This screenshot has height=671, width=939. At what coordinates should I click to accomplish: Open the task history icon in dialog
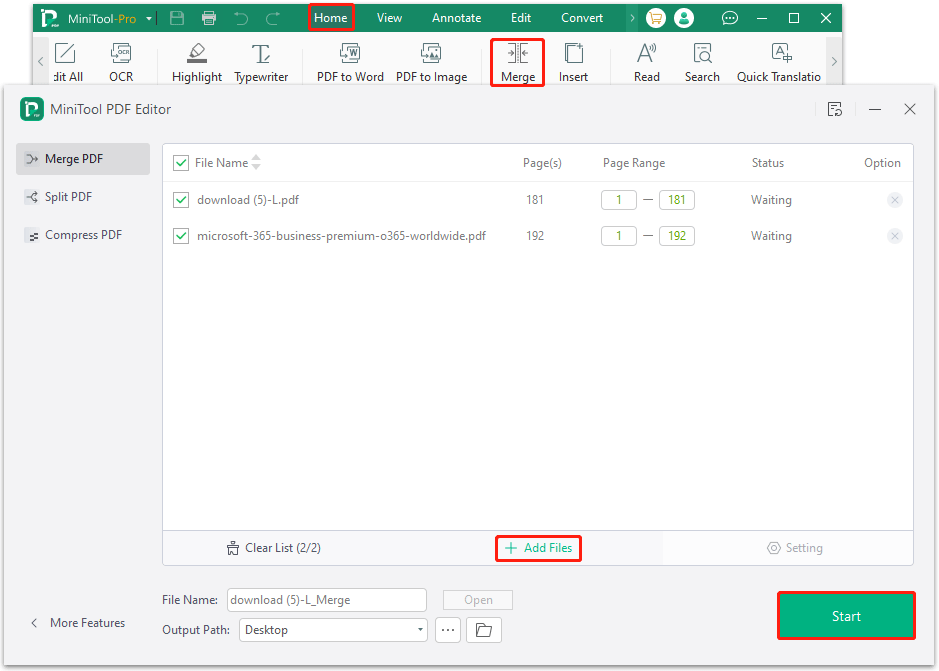click(835, 109)
